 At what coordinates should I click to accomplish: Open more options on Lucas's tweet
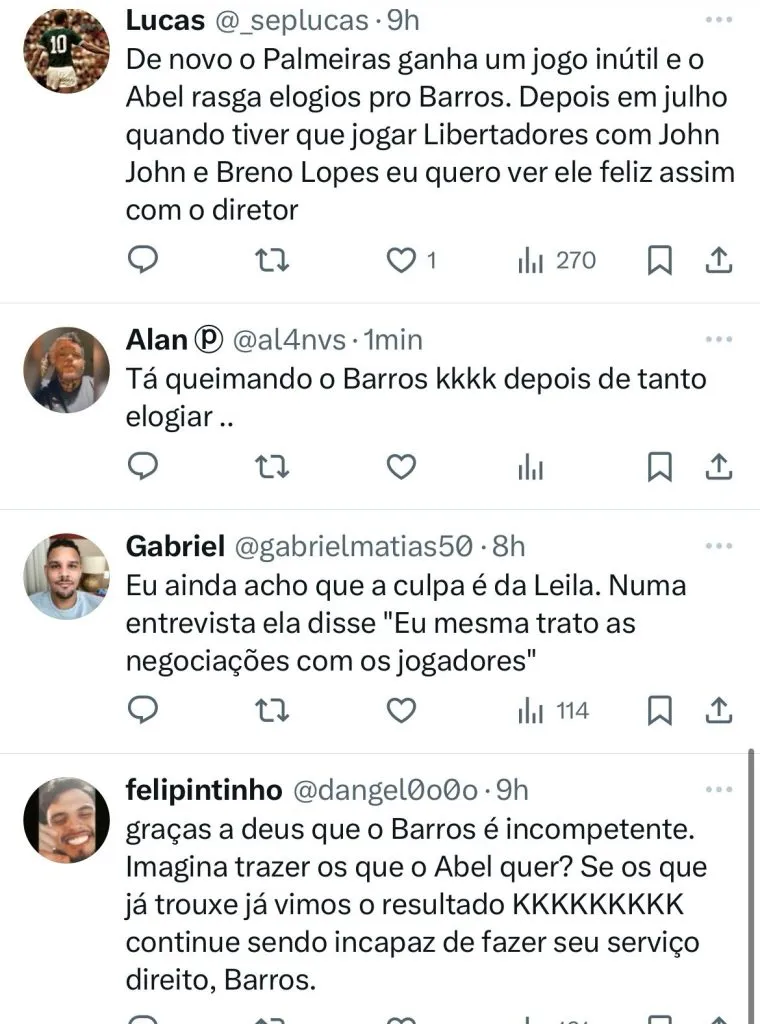[718, 20]
